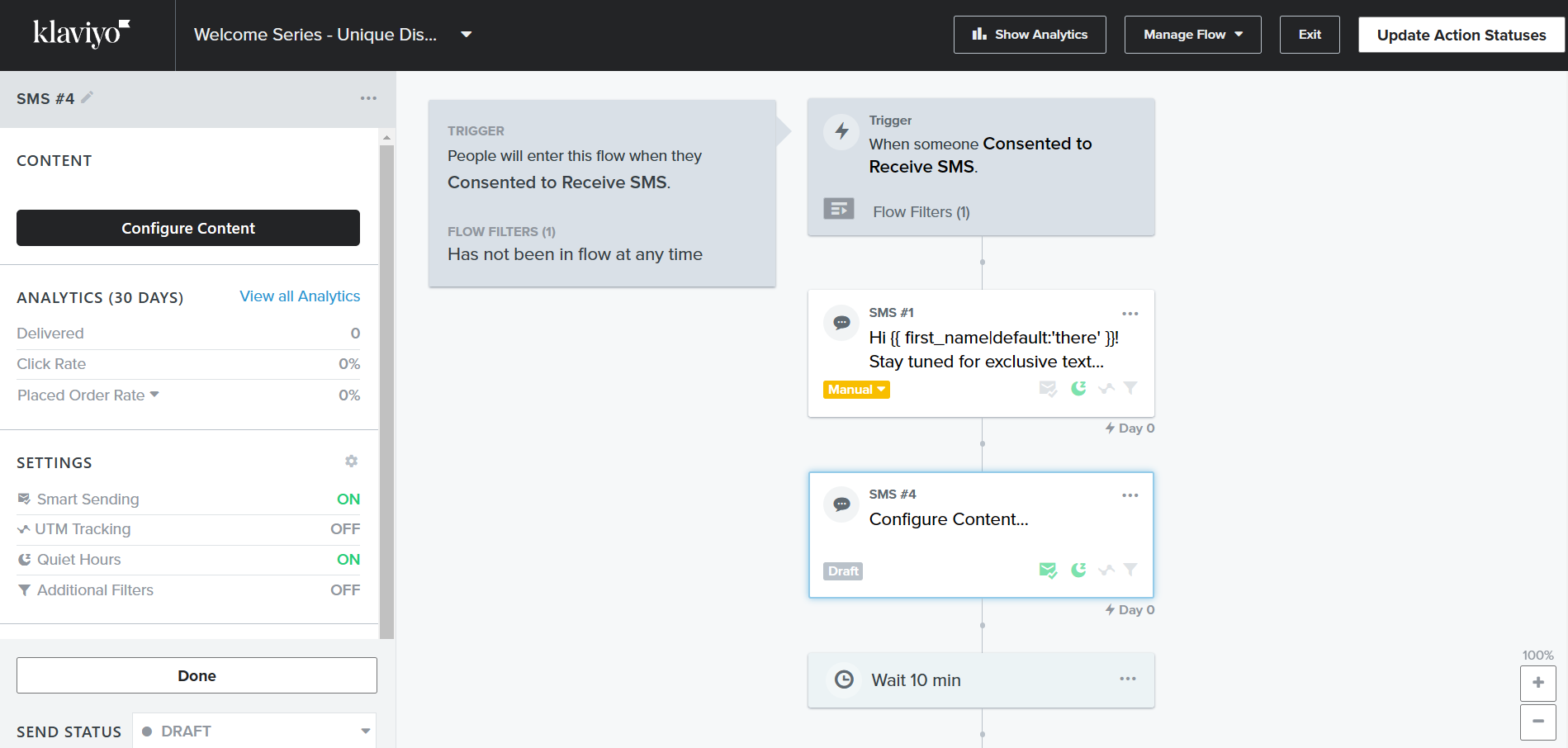
Task: Click Configure Content button
Action: [188, 228]
